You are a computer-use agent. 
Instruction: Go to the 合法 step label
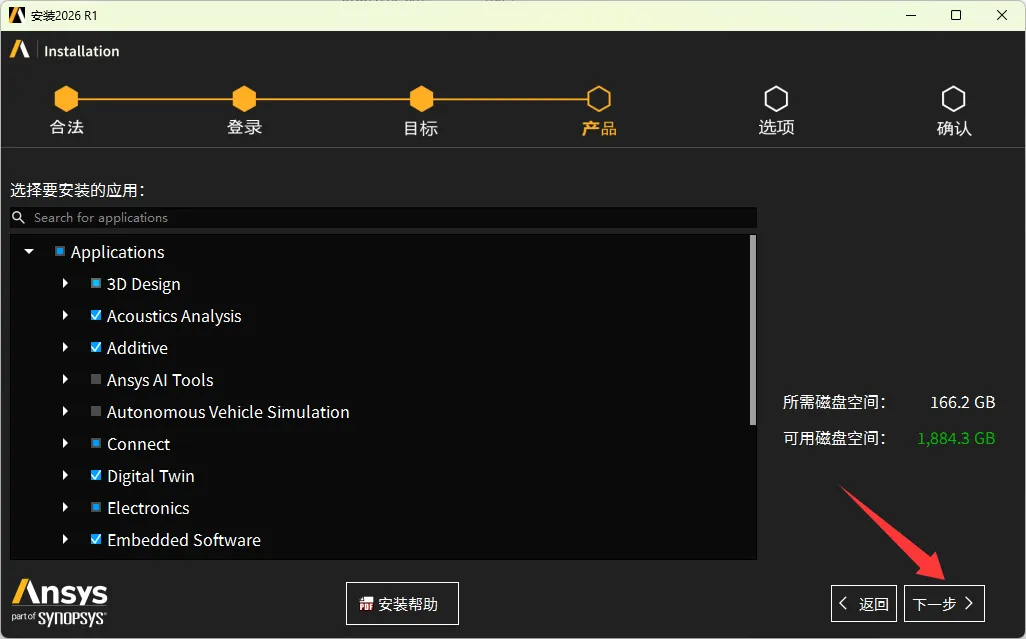[67, 127]
